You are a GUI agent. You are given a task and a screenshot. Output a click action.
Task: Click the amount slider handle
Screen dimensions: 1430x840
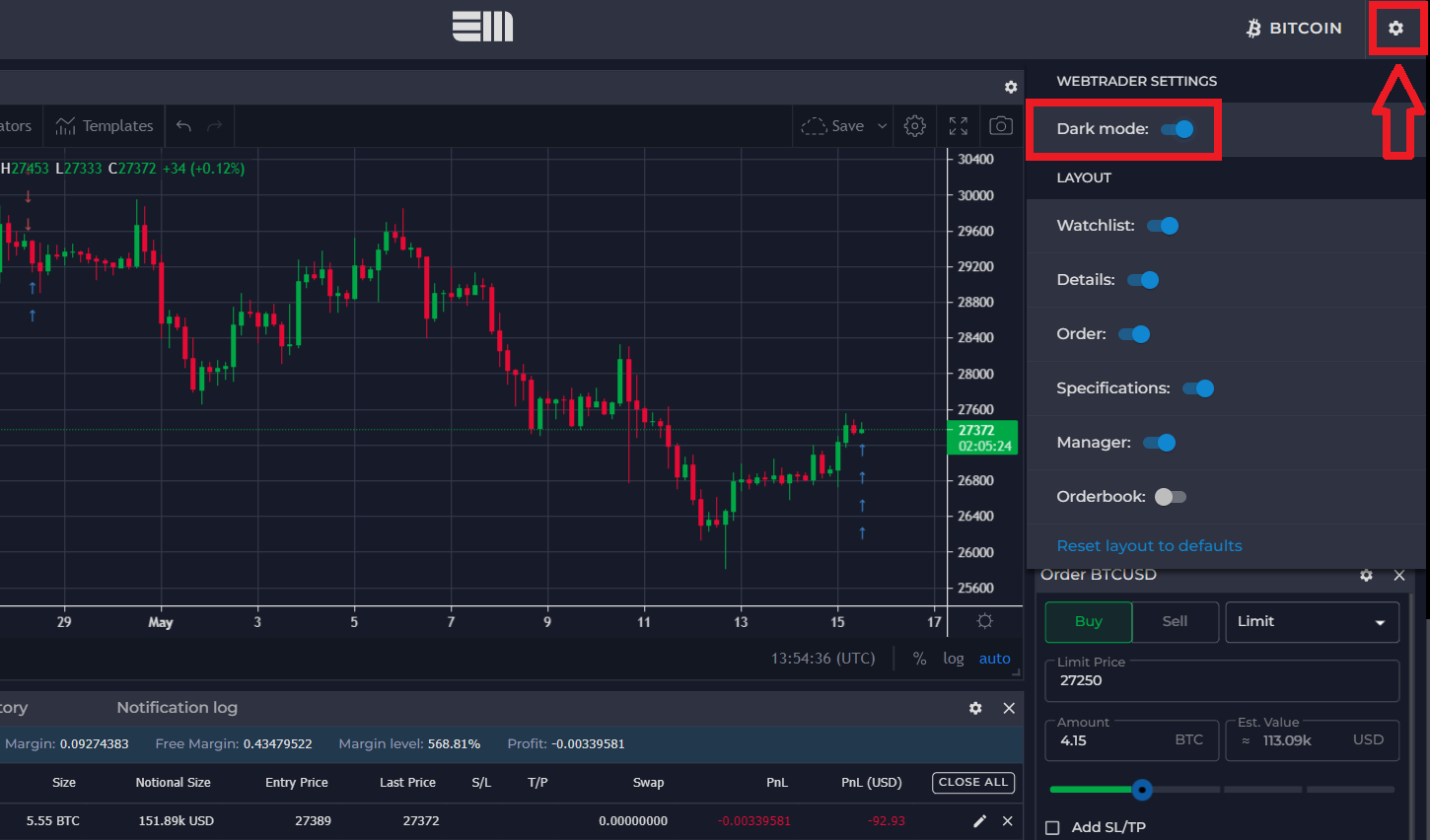click(x=1142, y=790)
